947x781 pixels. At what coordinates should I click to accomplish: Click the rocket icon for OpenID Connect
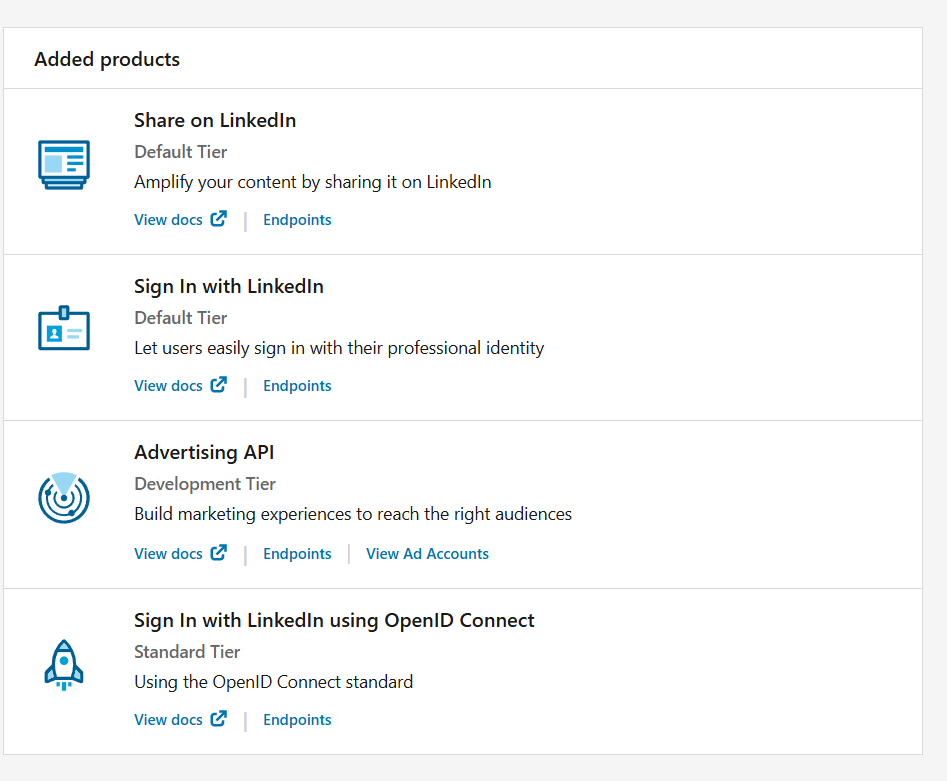(64, 665)
